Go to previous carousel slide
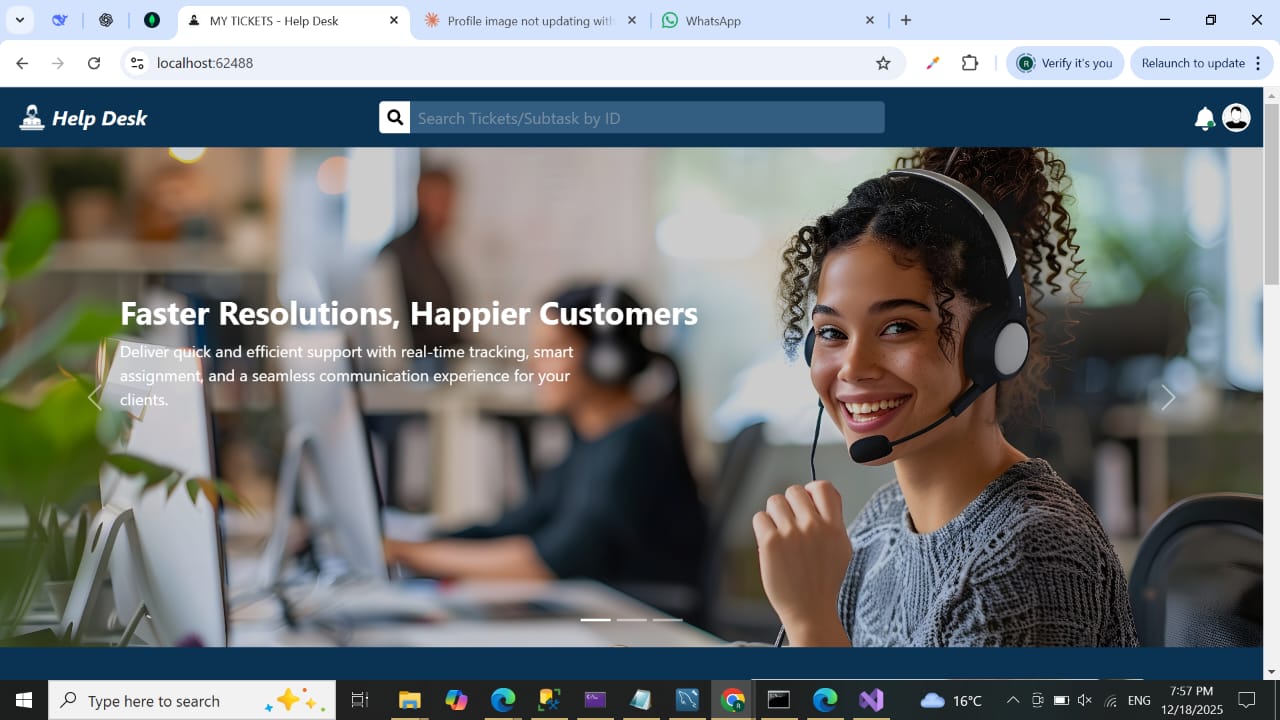 (x=95, y=398)
